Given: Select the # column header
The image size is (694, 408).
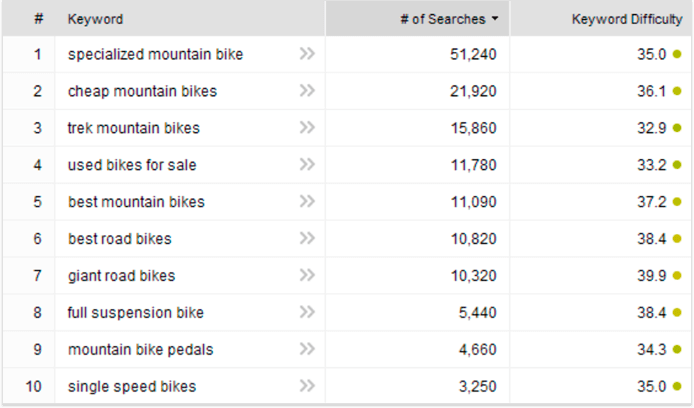Looking at the screenshot, I should click(x=39, y=19).
